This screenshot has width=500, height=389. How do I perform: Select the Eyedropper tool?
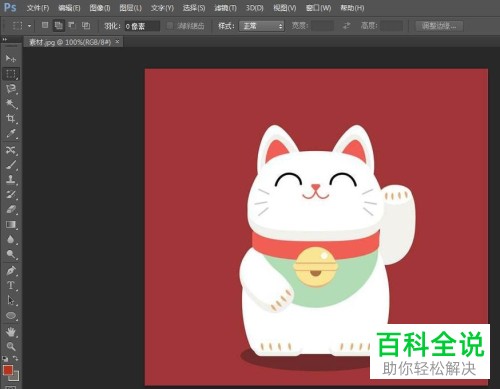coord(11,133)
